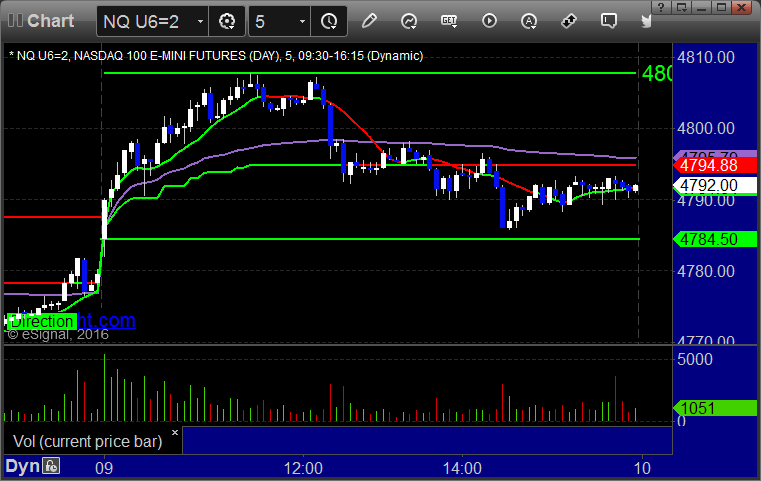The height and width of the screenshot is (481, 761).
Task: Select the pencil drawing tool
Action: 369,21
